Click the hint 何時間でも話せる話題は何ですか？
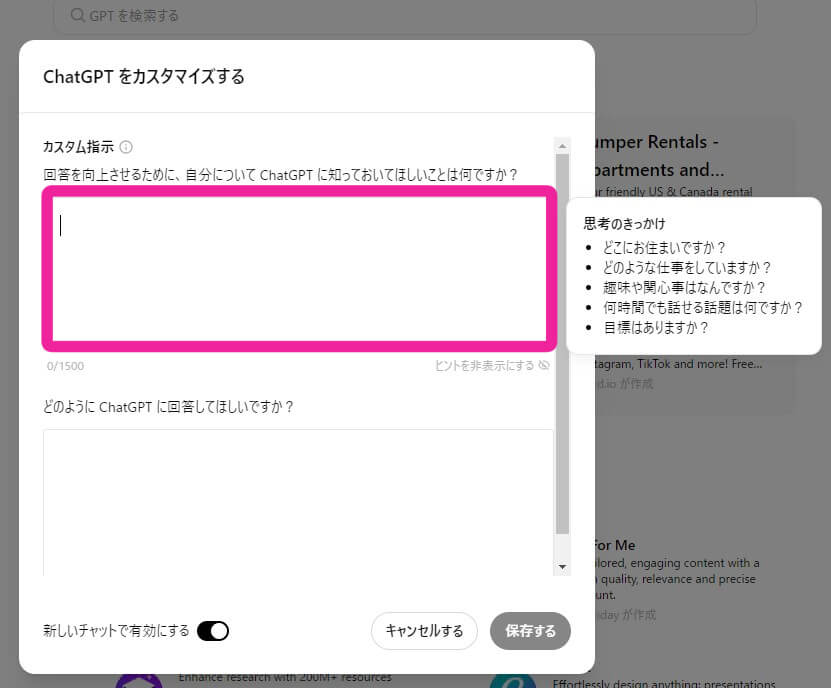 [x=703, y=307]
